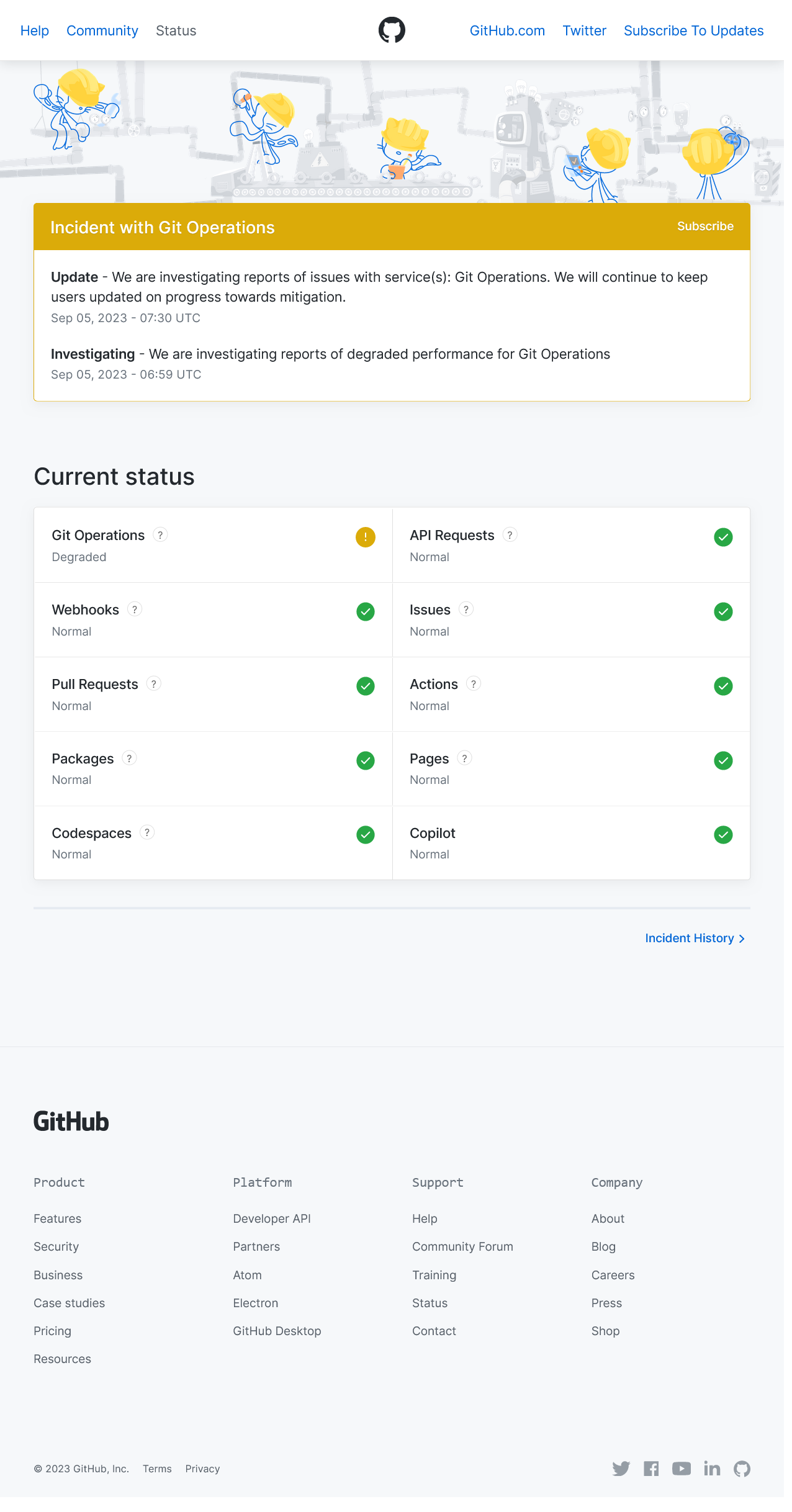Open the help tooltip for Pages
Screen dimensions: 792x1512
[464, 758]
